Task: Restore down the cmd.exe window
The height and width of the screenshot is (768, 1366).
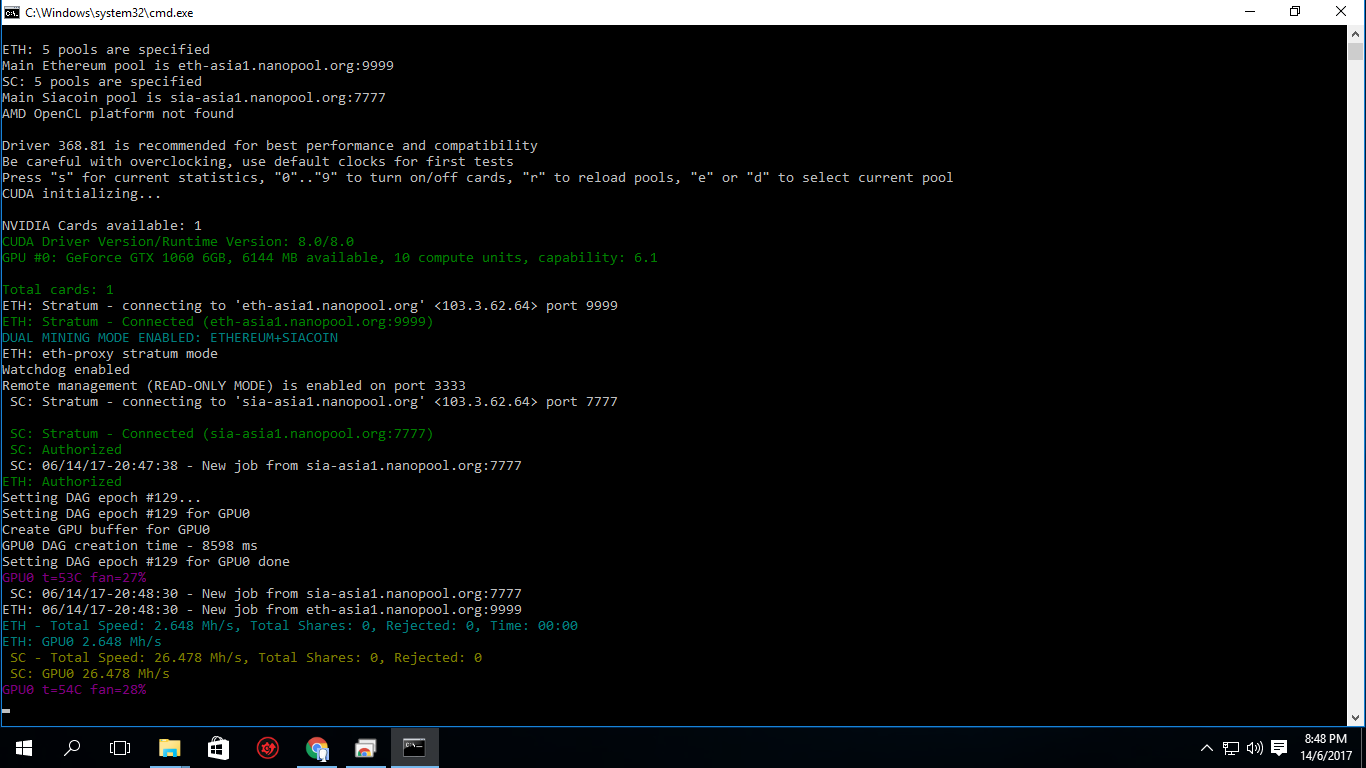Action: pos(1295,12)
